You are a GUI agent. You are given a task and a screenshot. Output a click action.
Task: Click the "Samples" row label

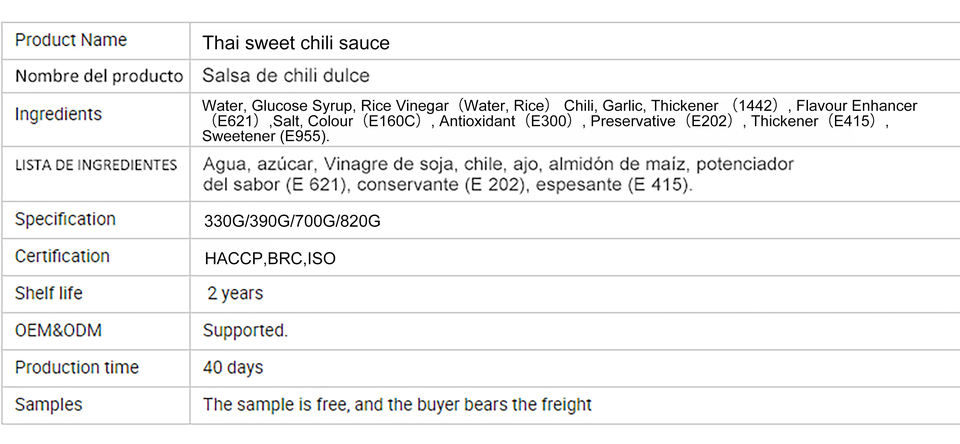pyautogui.click(x=49, y=405)
